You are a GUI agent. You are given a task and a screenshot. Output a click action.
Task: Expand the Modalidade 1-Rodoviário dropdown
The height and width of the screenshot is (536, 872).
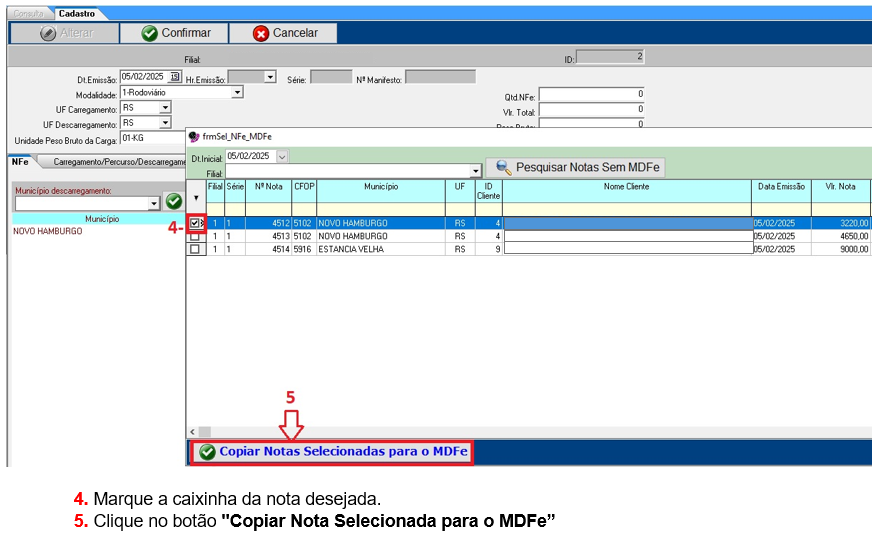point(237,92)
